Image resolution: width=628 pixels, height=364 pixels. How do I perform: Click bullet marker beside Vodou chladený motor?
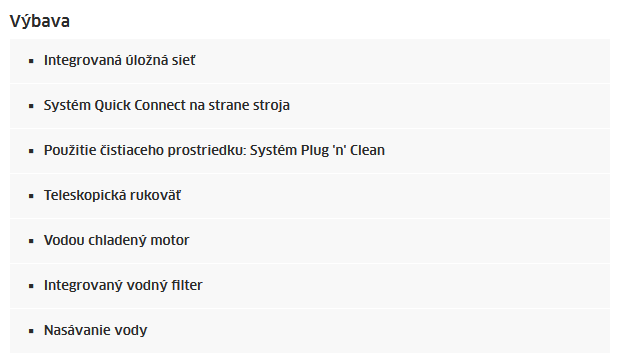coord(31,241)
